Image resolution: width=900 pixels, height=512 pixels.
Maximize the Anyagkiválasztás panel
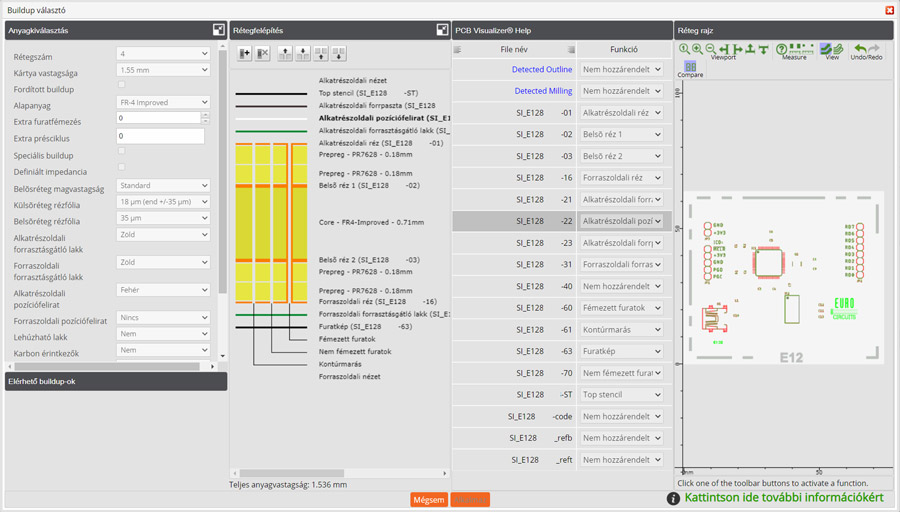coord(219,30)
